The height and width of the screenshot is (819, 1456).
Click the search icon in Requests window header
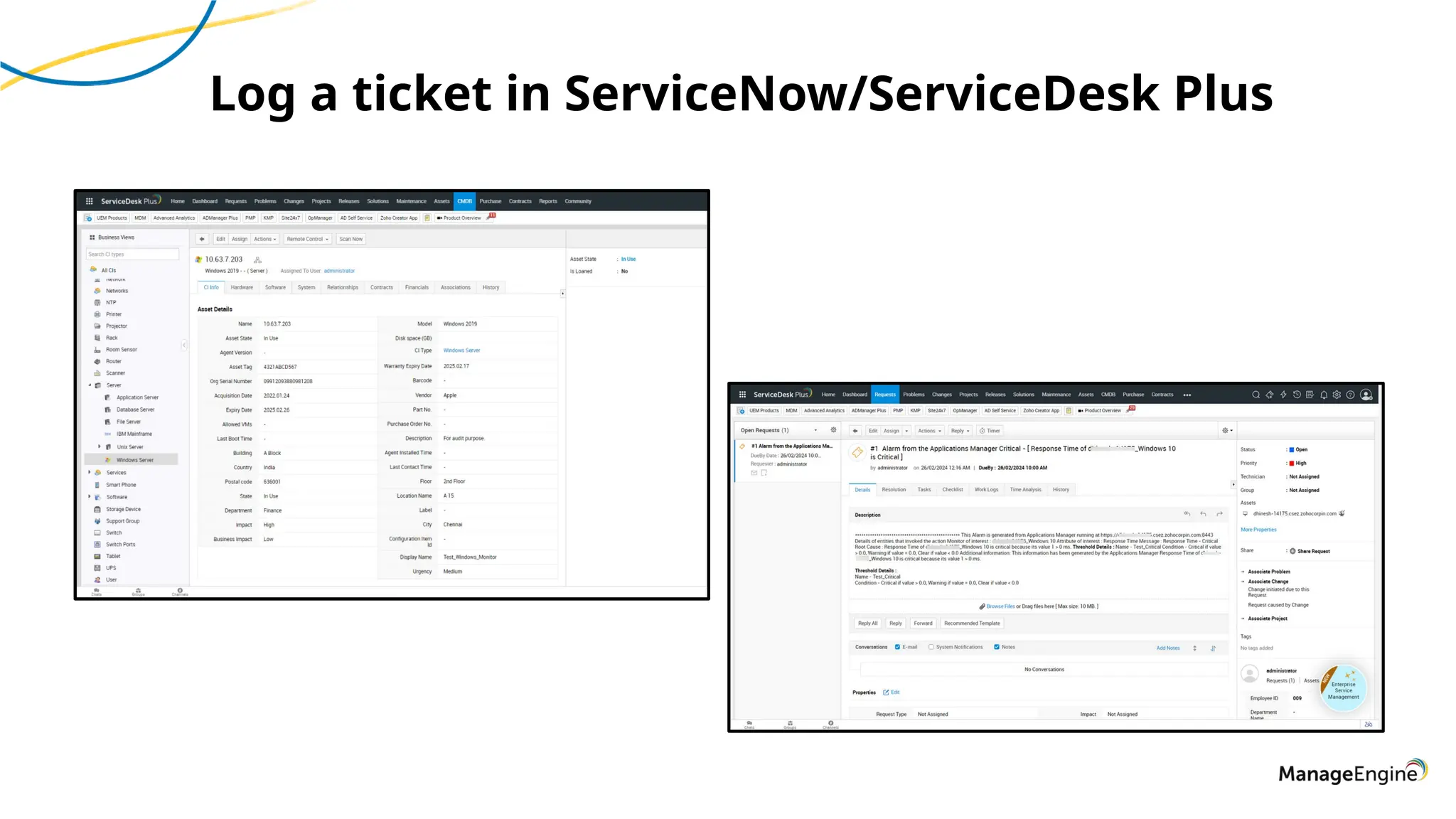(1256, 395)
